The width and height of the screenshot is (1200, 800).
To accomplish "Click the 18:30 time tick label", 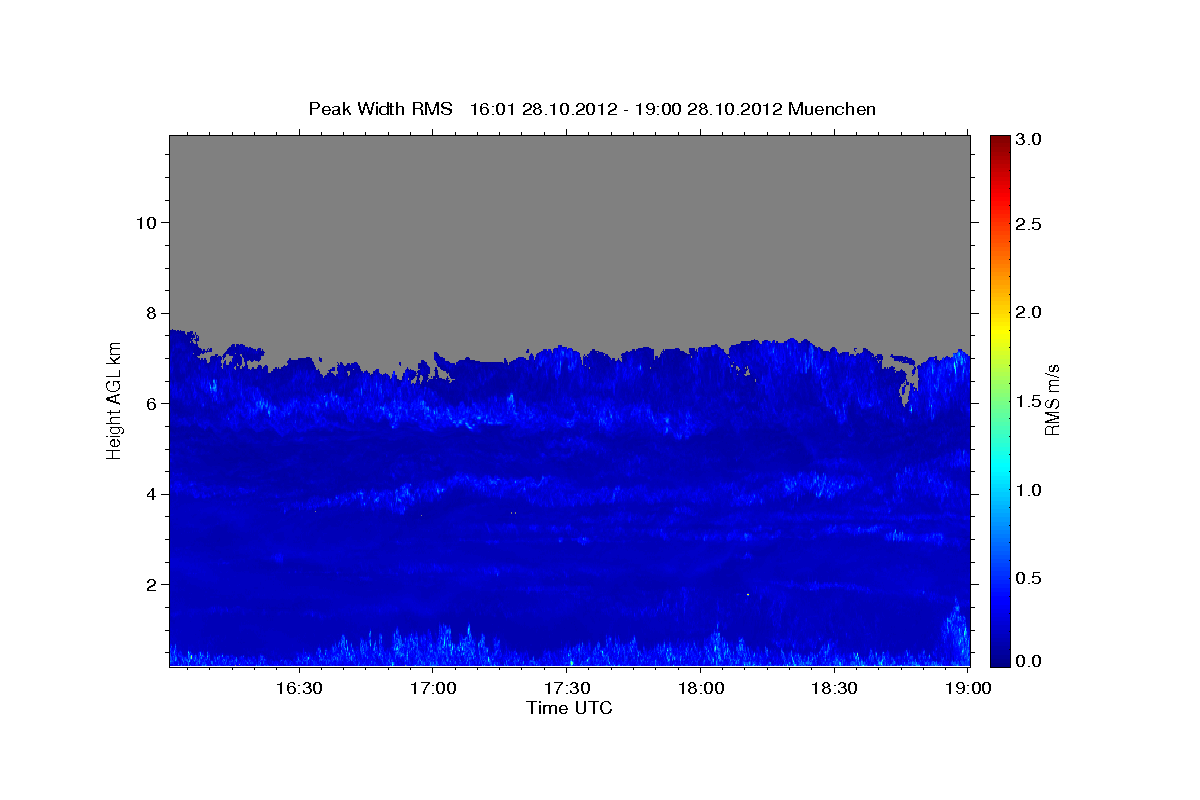I will [834, 689].
